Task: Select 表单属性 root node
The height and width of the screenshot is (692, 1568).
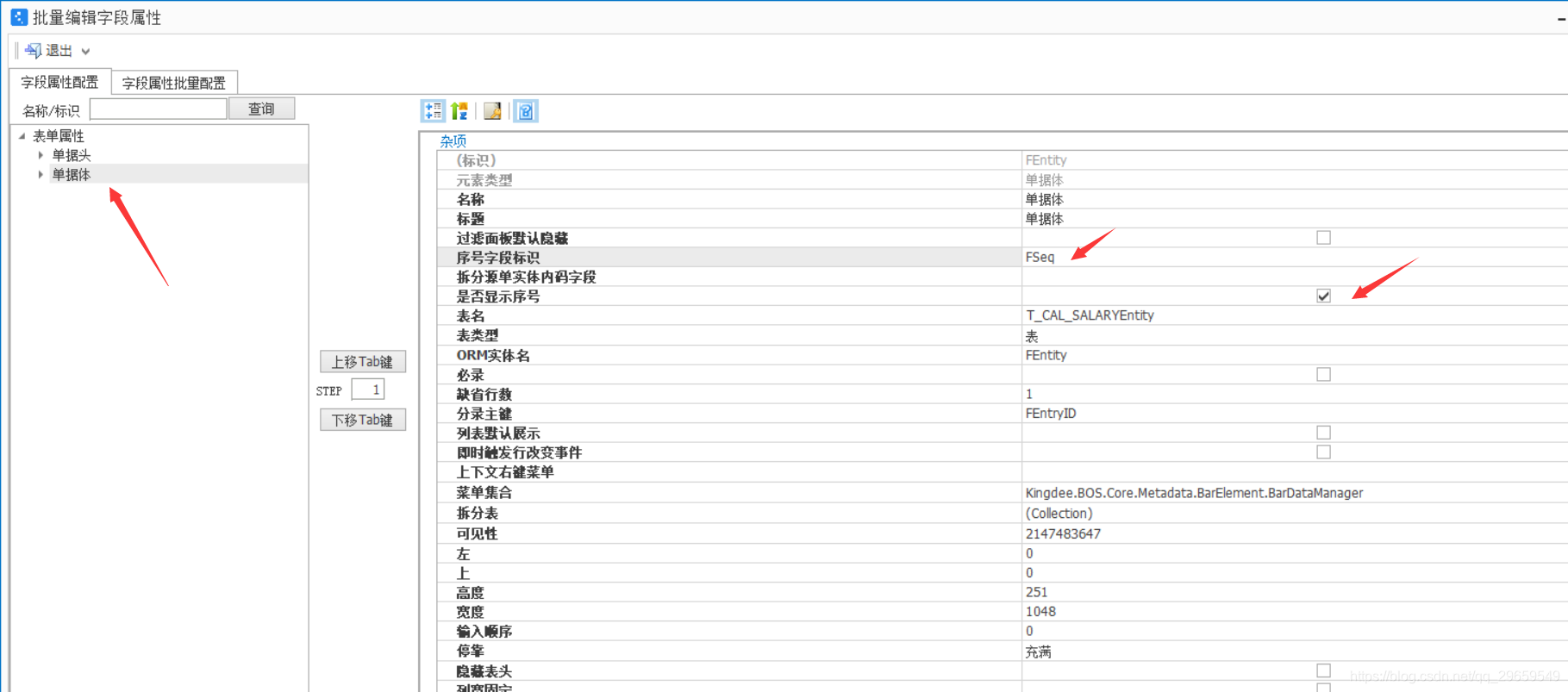Action: point(59,136)
